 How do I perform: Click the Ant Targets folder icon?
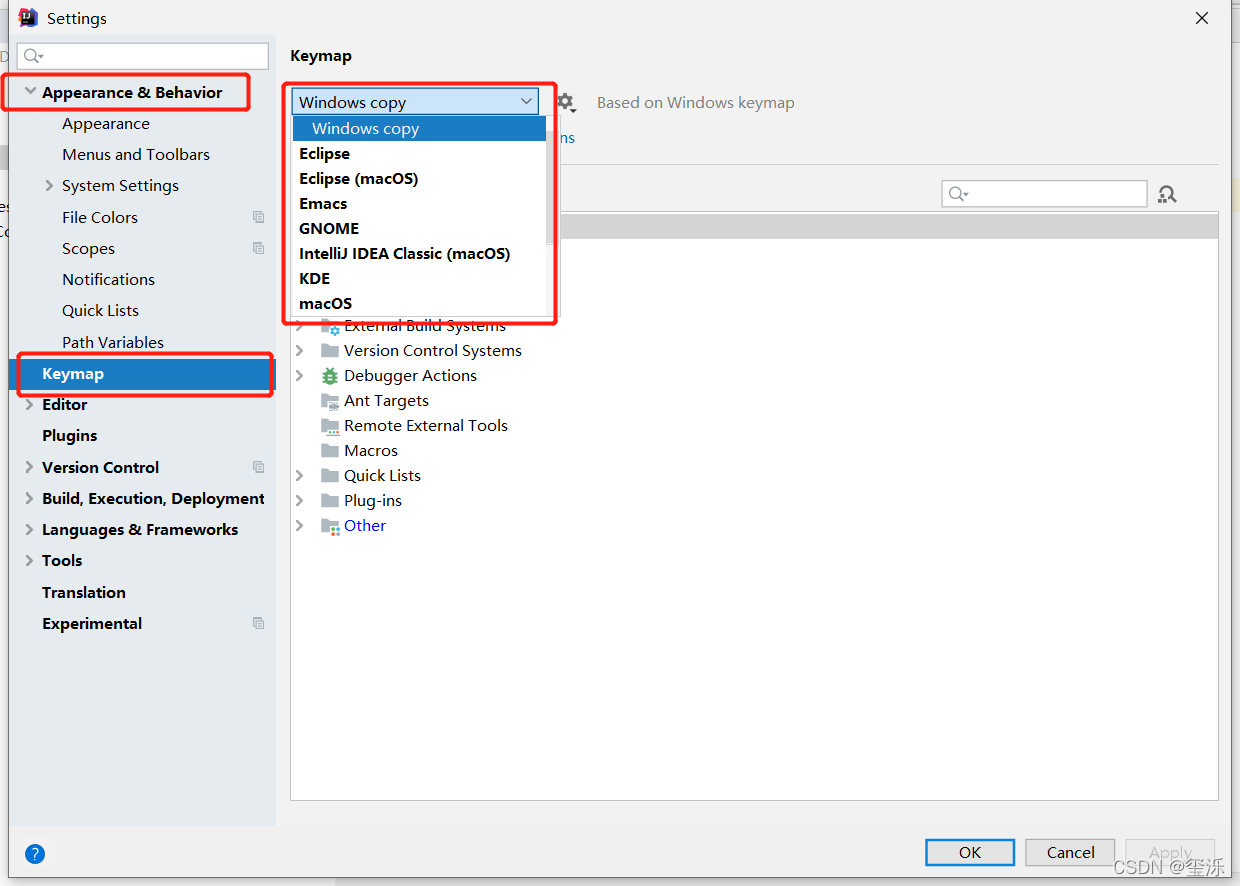(330, 401)
